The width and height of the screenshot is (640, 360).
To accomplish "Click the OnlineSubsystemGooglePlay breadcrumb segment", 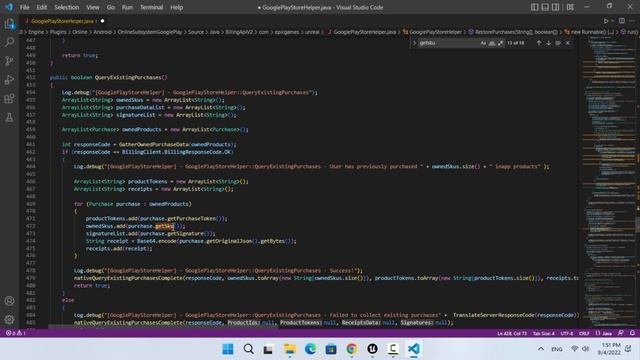I will [150, 32].
